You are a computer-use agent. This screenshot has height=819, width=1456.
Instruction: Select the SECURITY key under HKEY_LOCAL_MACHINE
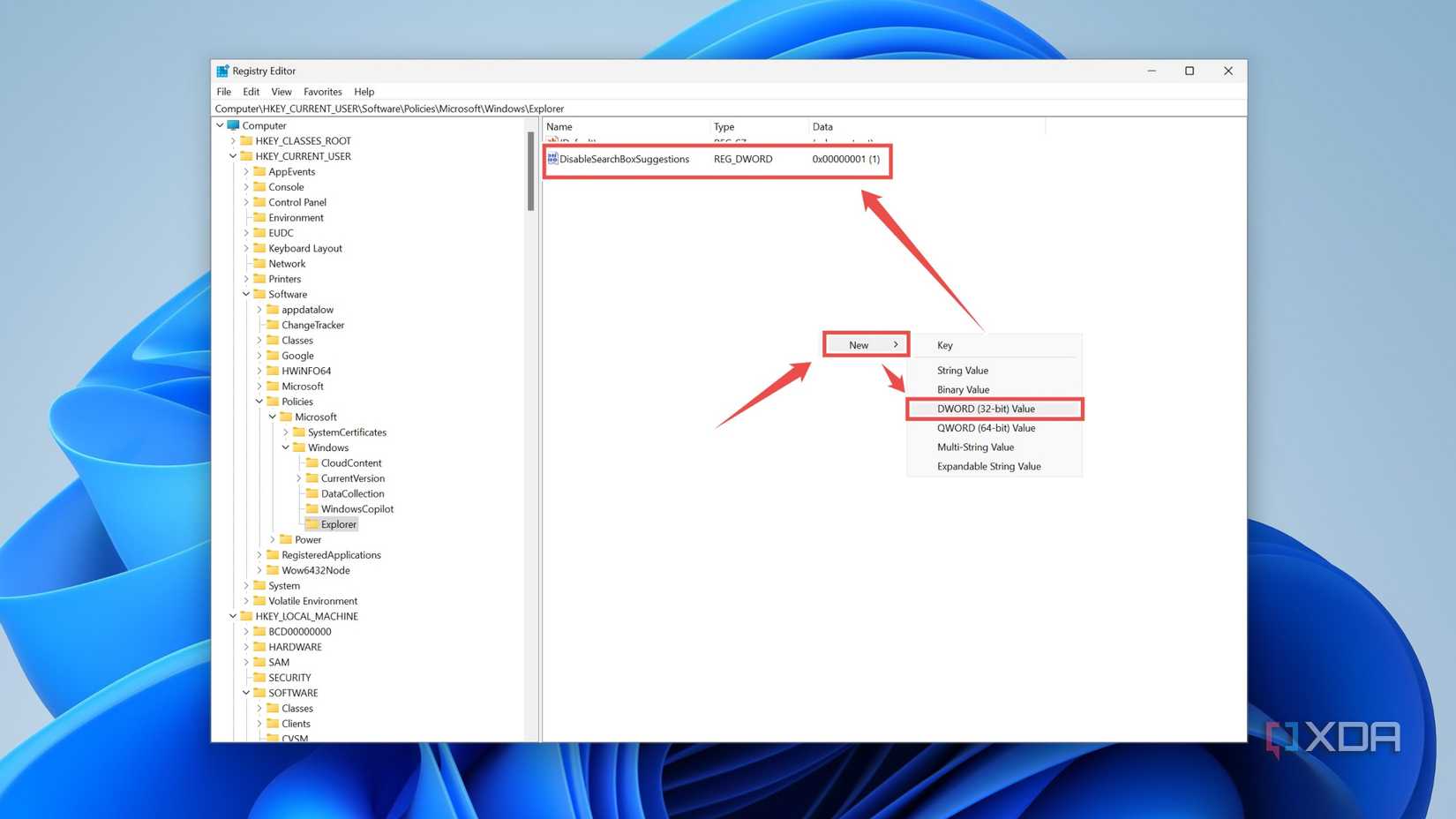[x=289, y=678]
